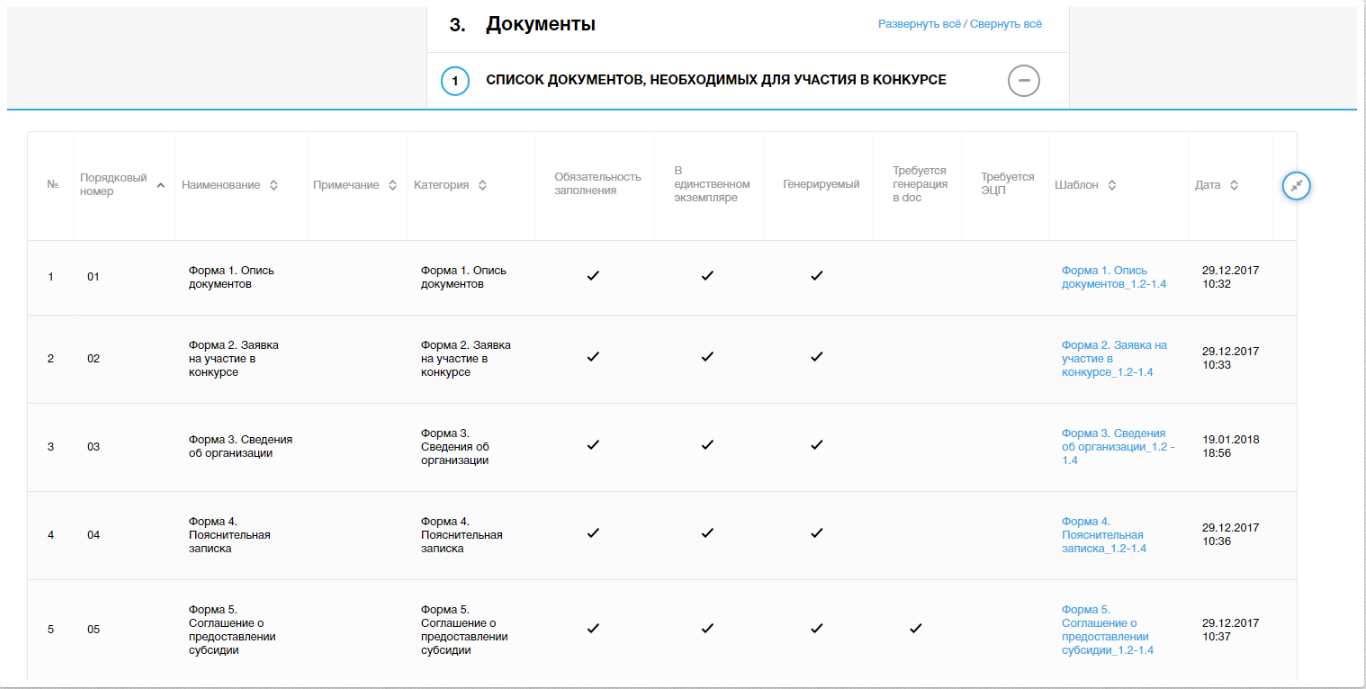Click the section header Список документов, необходимых для участия
Screen dimensions: 1366x689
(x=716, y=80)
